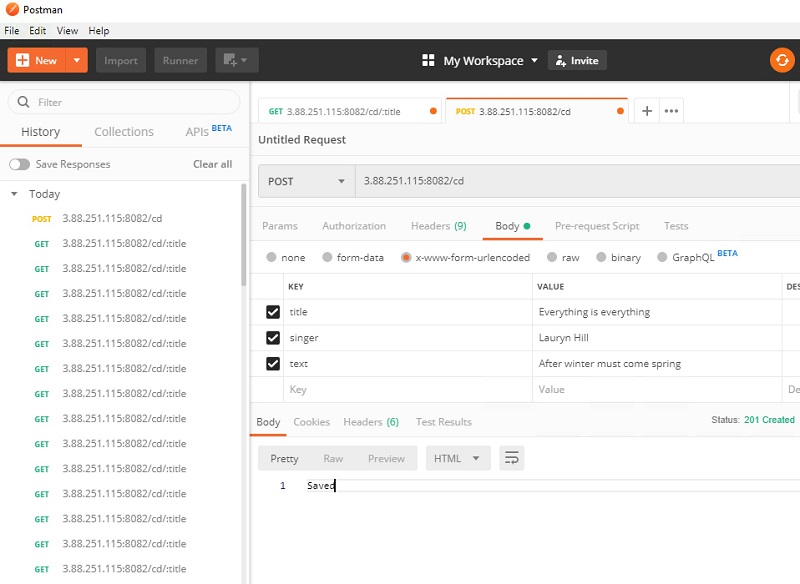Click the orange unsaved dot on the POST request tab

pyautogui.click(x=620, y=111)
